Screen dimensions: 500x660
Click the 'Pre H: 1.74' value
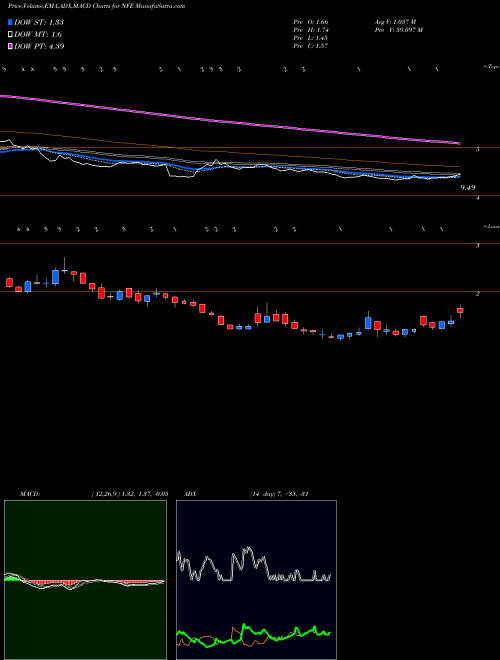point(311,30)
